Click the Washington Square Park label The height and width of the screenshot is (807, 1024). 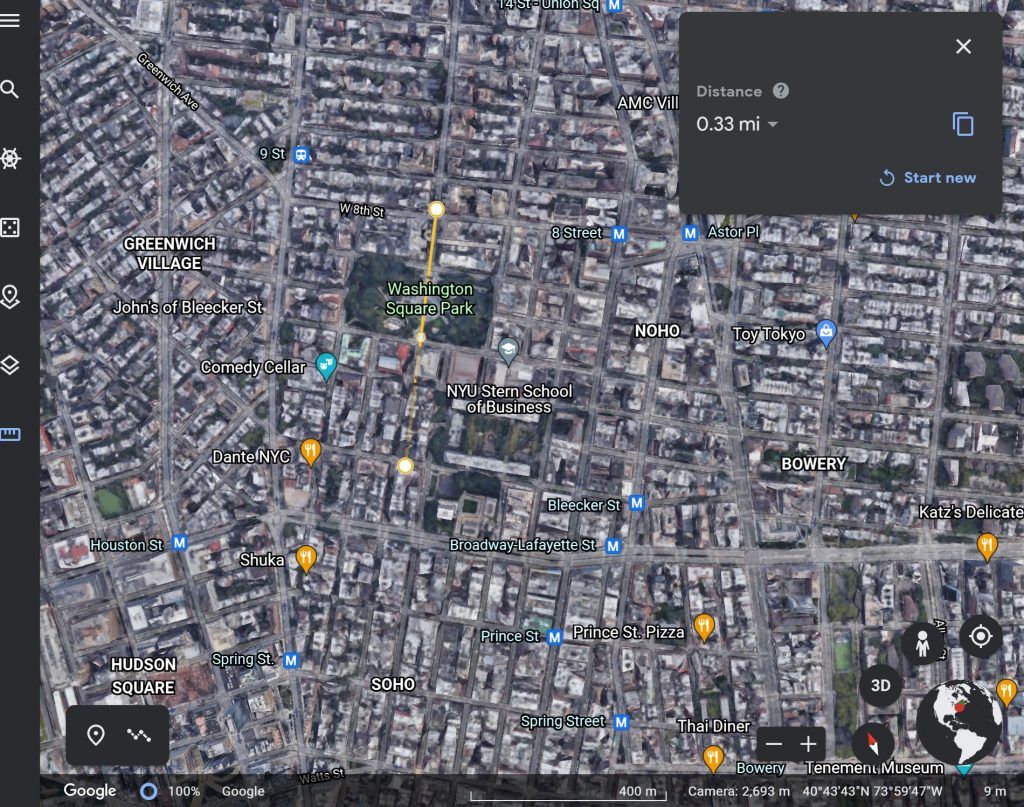429,298
